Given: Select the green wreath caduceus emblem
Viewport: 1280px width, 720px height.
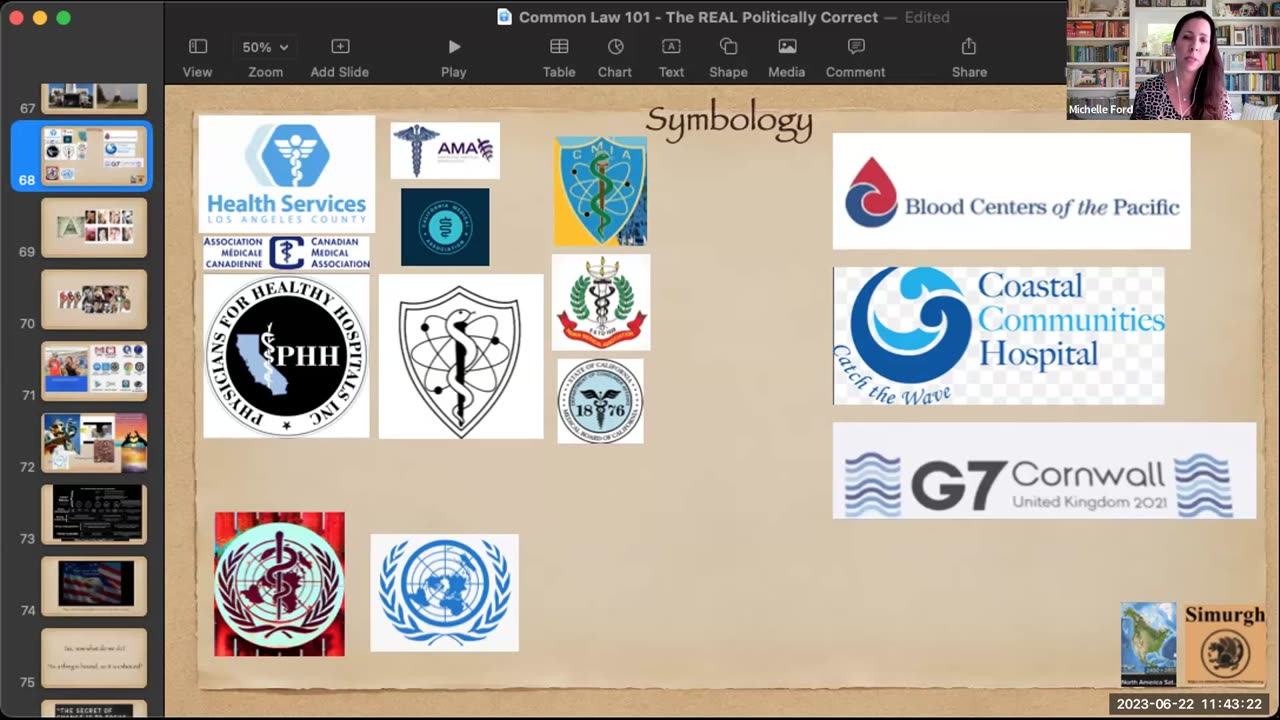Looking at the screenshot, I should tap(601, 302).
